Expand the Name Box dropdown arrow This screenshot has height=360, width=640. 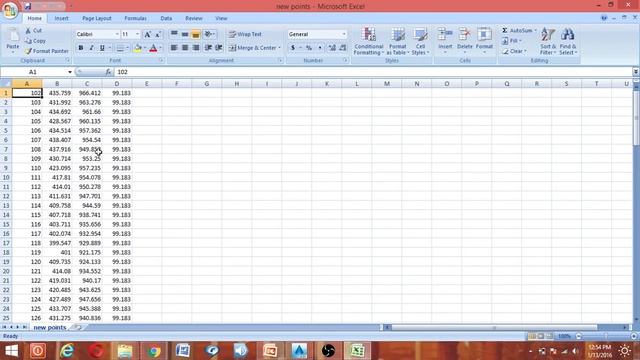[x=70, y=72]
